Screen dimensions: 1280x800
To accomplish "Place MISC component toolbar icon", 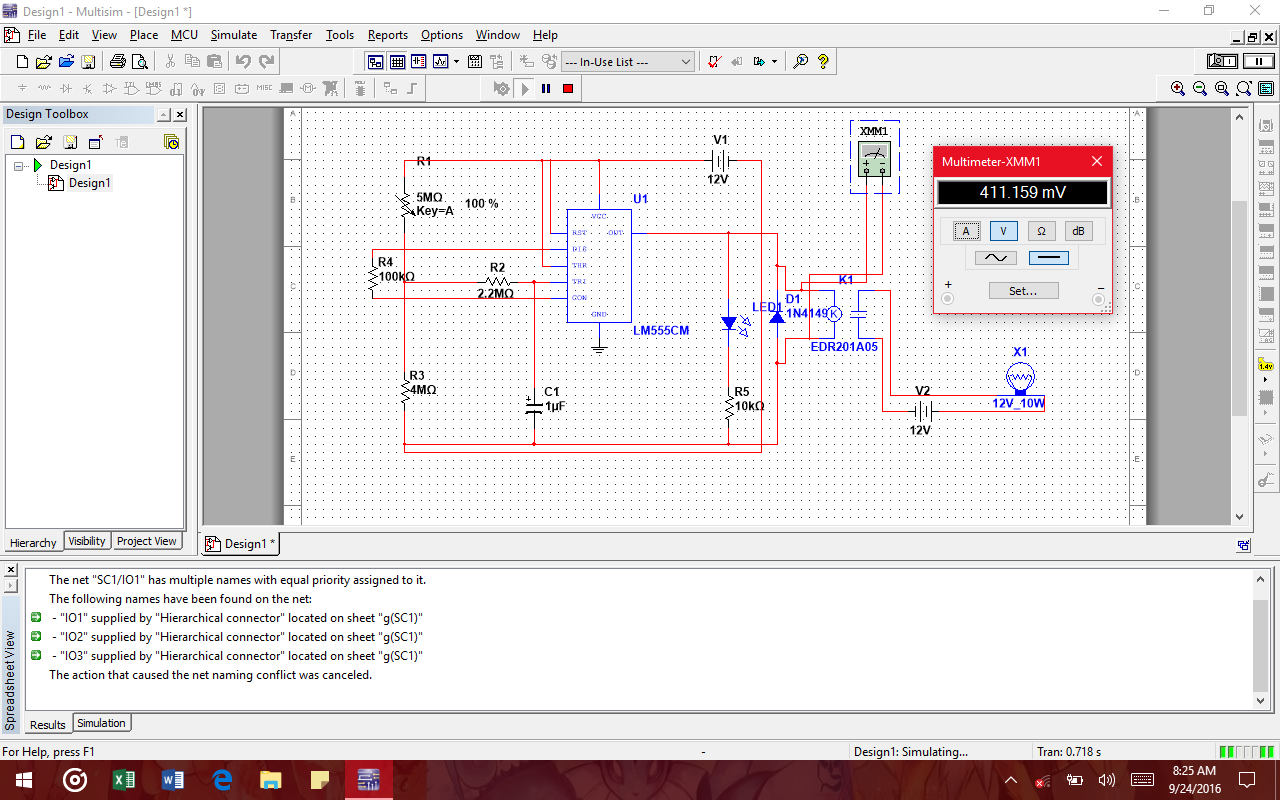I will click(x=264, y=89).
